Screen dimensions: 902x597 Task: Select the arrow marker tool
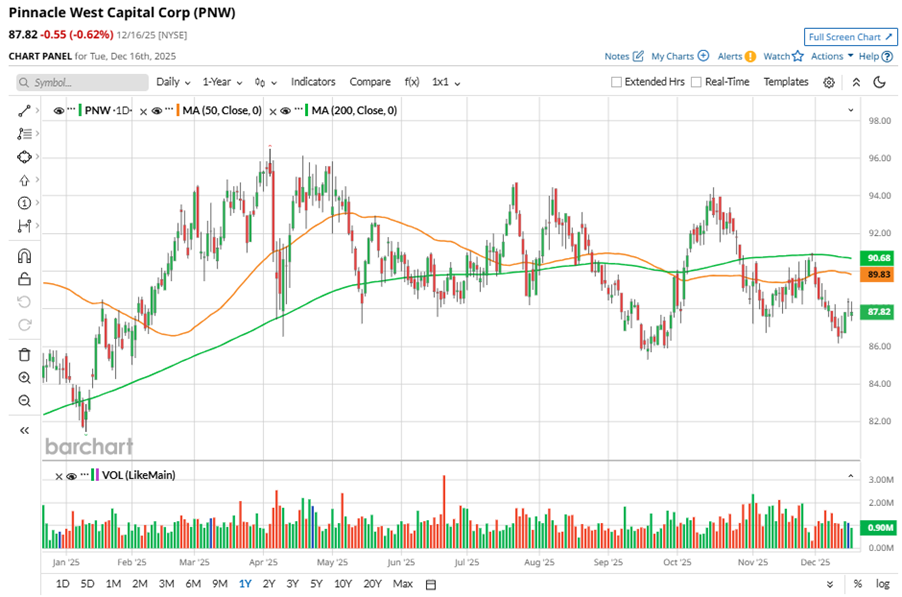click(x=24, y=180)
